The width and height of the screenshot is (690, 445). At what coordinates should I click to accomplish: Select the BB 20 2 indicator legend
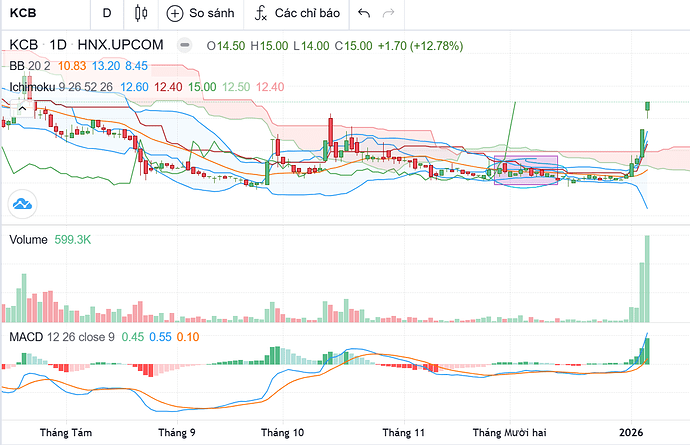(30, 66)
